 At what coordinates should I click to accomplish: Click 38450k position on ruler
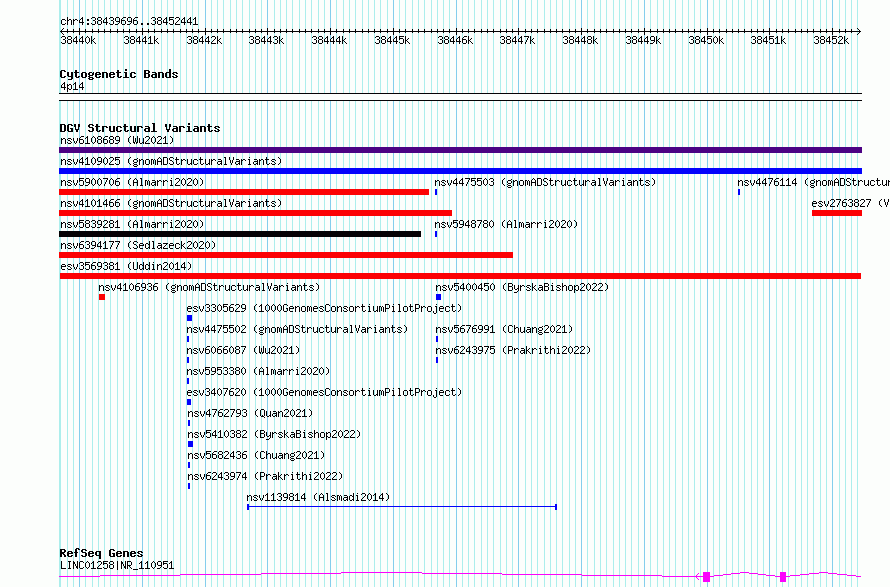tap(706, 40)
